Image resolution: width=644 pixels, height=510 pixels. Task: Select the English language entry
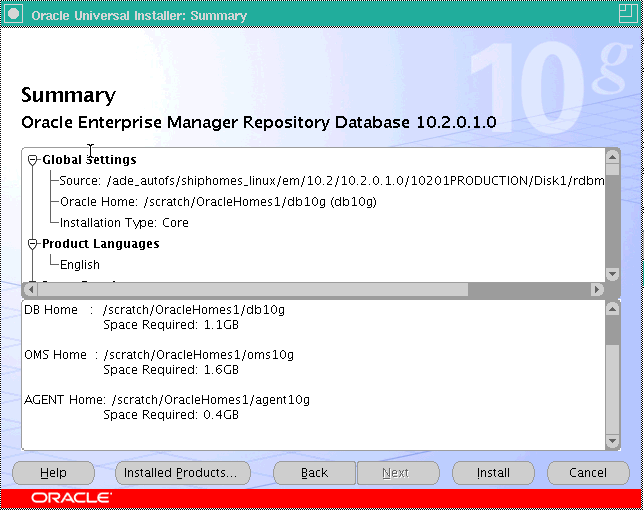[x=80, y=265]
